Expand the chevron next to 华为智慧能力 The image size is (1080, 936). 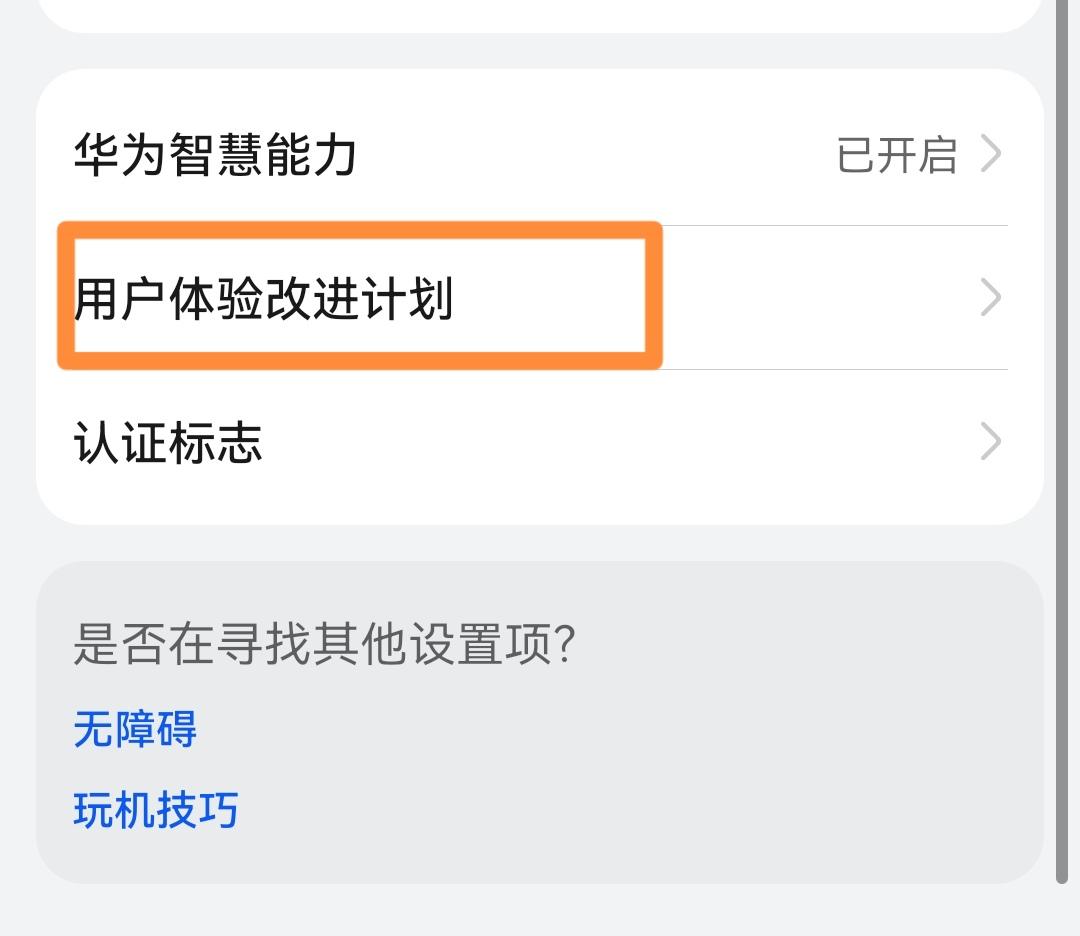click(x=991, y=155)
